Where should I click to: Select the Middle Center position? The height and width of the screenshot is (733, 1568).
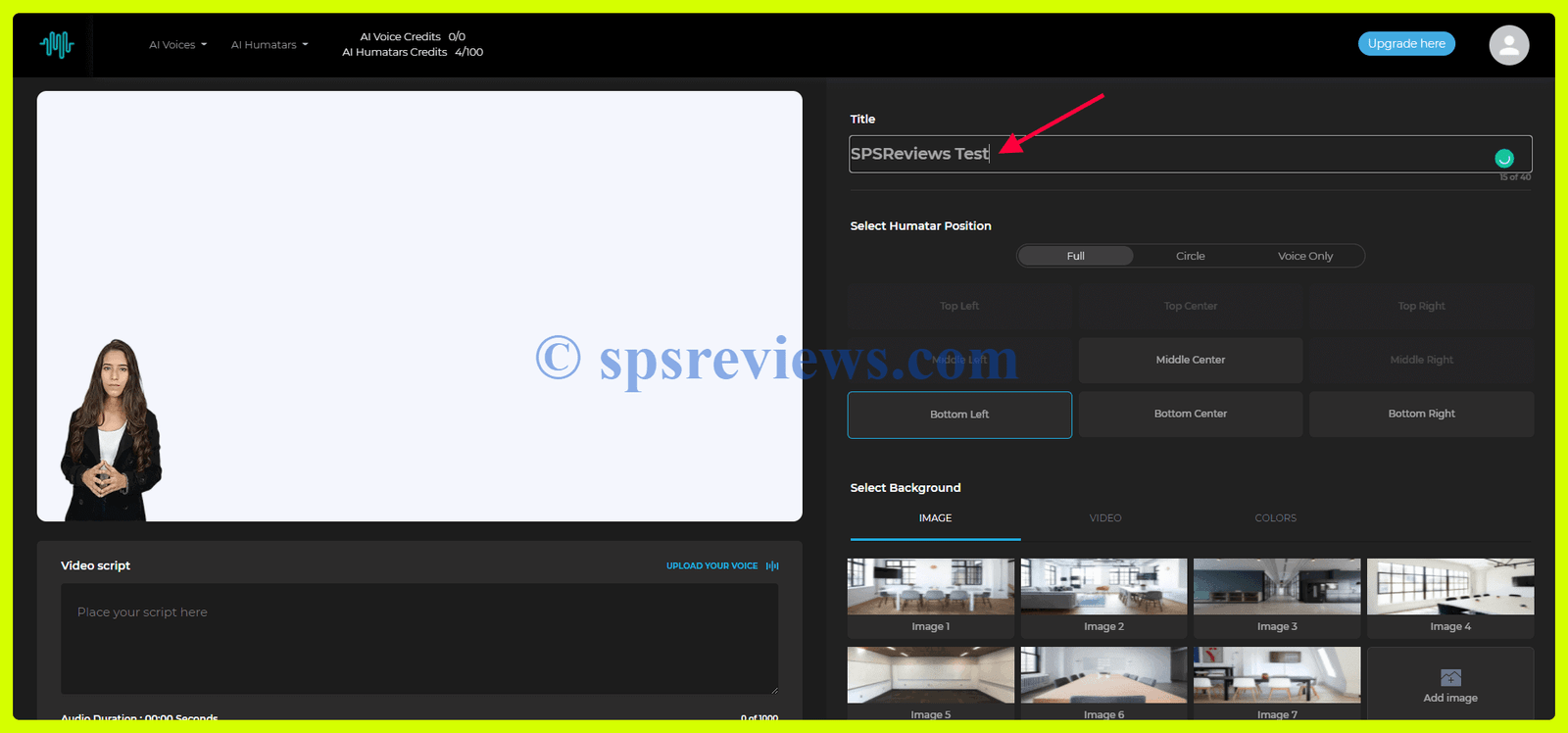(x=1190, y=361)
